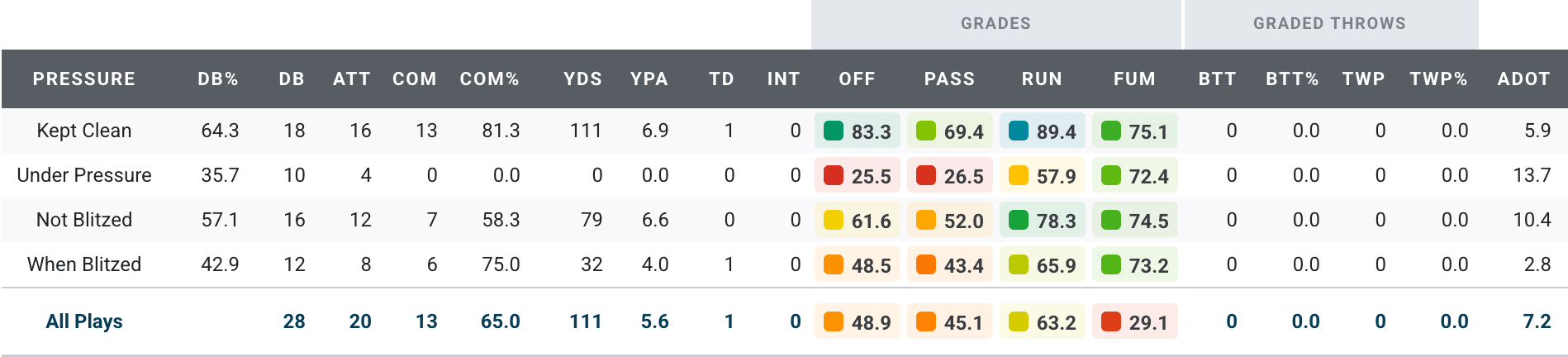Select the GRADED THROWS group header

(x=1329, y=24)
